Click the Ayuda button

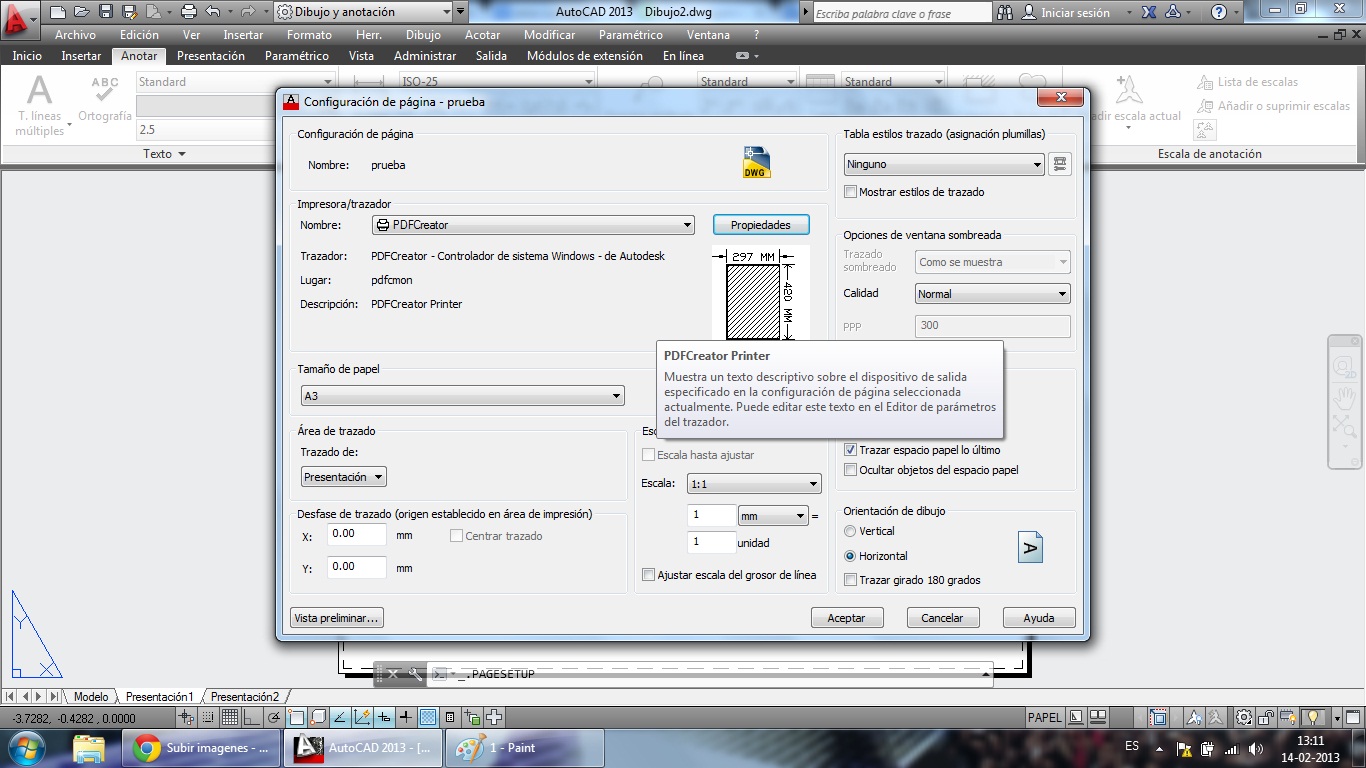tap(1039, 618)
